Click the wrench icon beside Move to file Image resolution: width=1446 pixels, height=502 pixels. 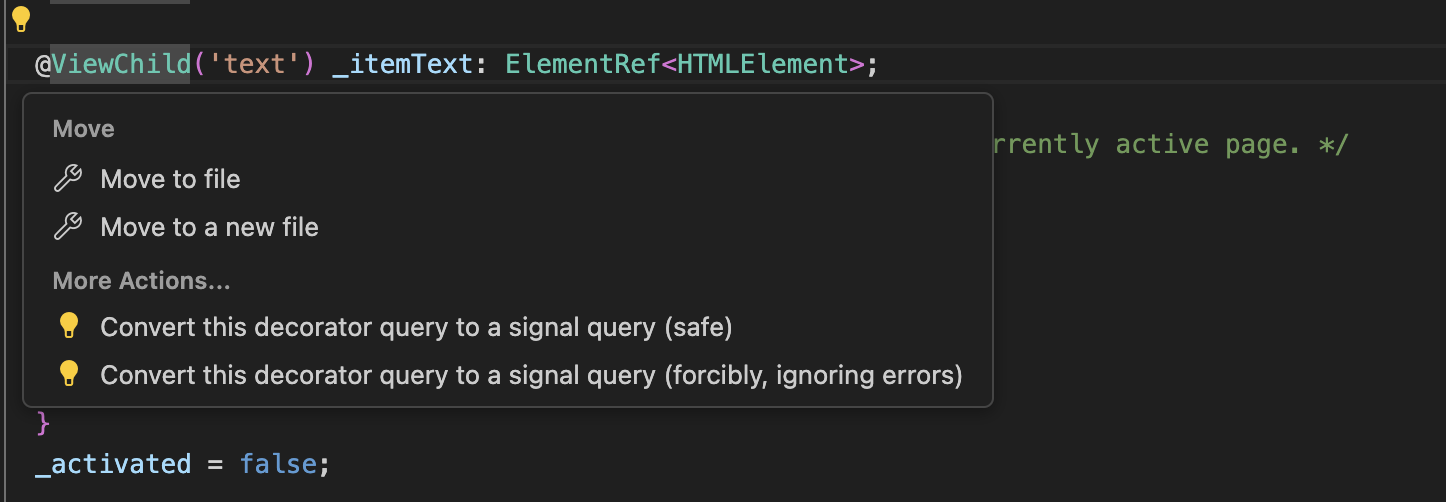(67, 179)
